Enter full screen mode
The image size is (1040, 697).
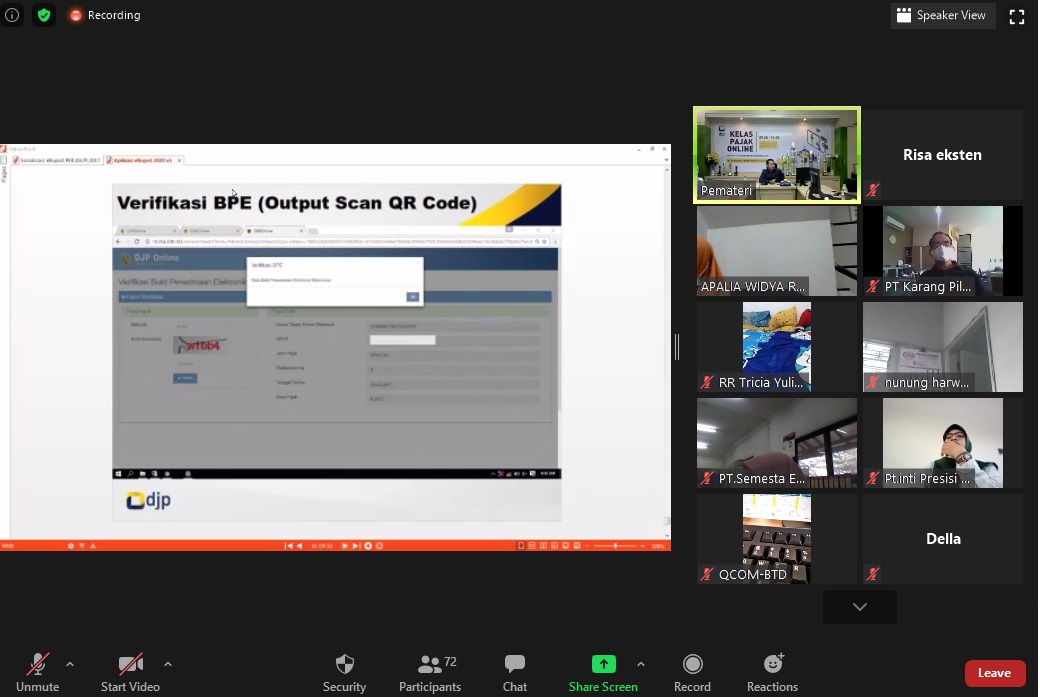point(1017,16)
